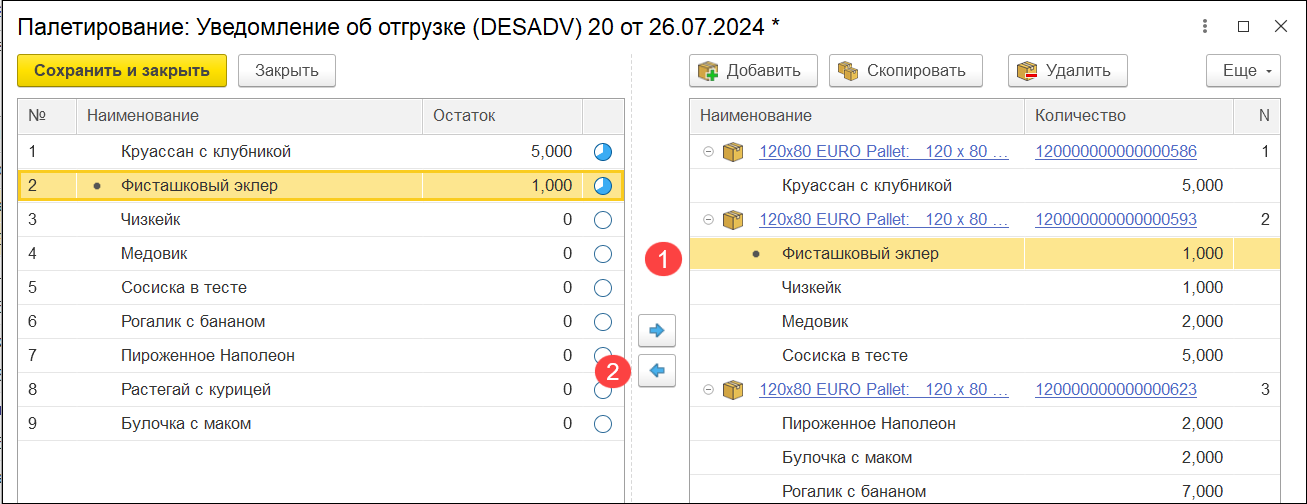Click empty circle status icon for Рогалик с бананом
Viewport: 1307px width, 504px height.
click(x=603, y=322)
